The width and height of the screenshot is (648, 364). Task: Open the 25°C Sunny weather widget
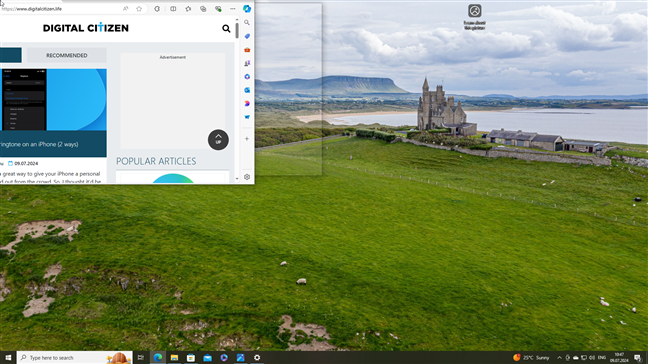point(531,357)
